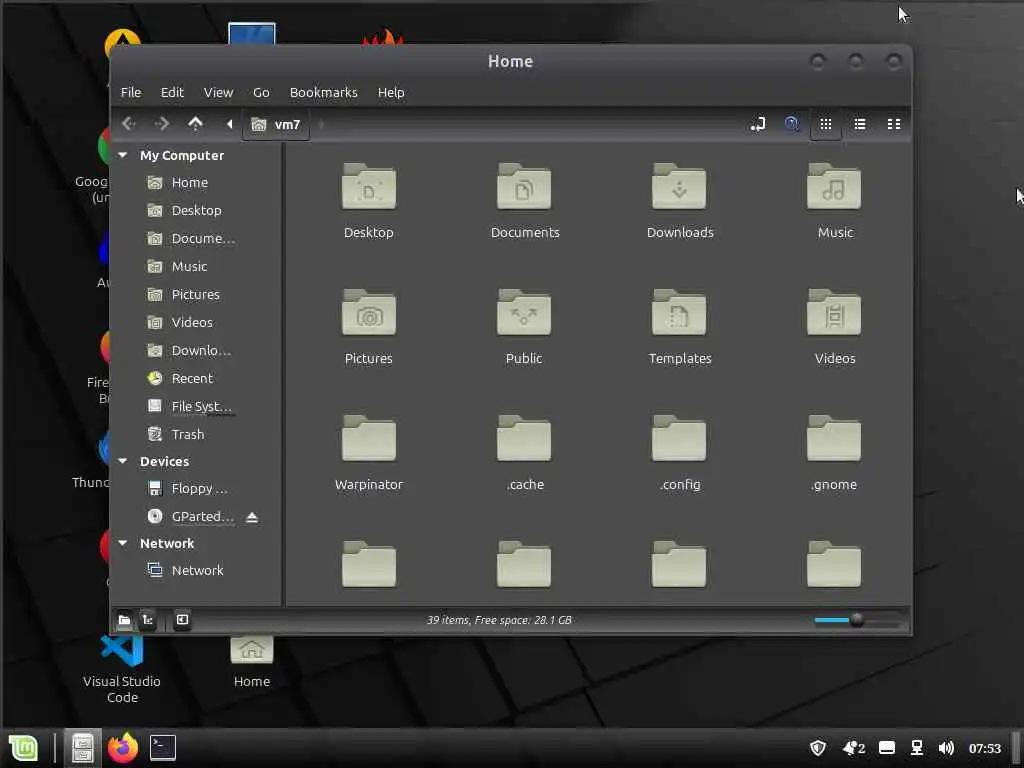
Task: Open the Downloads folder icon
Action: click(x=679, y=187)
